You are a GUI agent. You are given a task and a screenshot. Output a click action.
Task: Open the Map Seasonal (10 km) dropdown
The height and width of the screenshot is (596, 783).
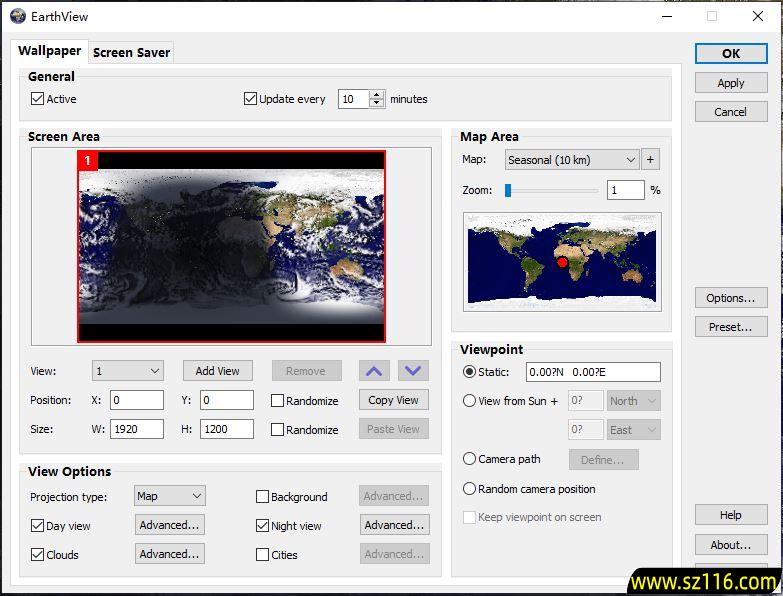point(572,160)
